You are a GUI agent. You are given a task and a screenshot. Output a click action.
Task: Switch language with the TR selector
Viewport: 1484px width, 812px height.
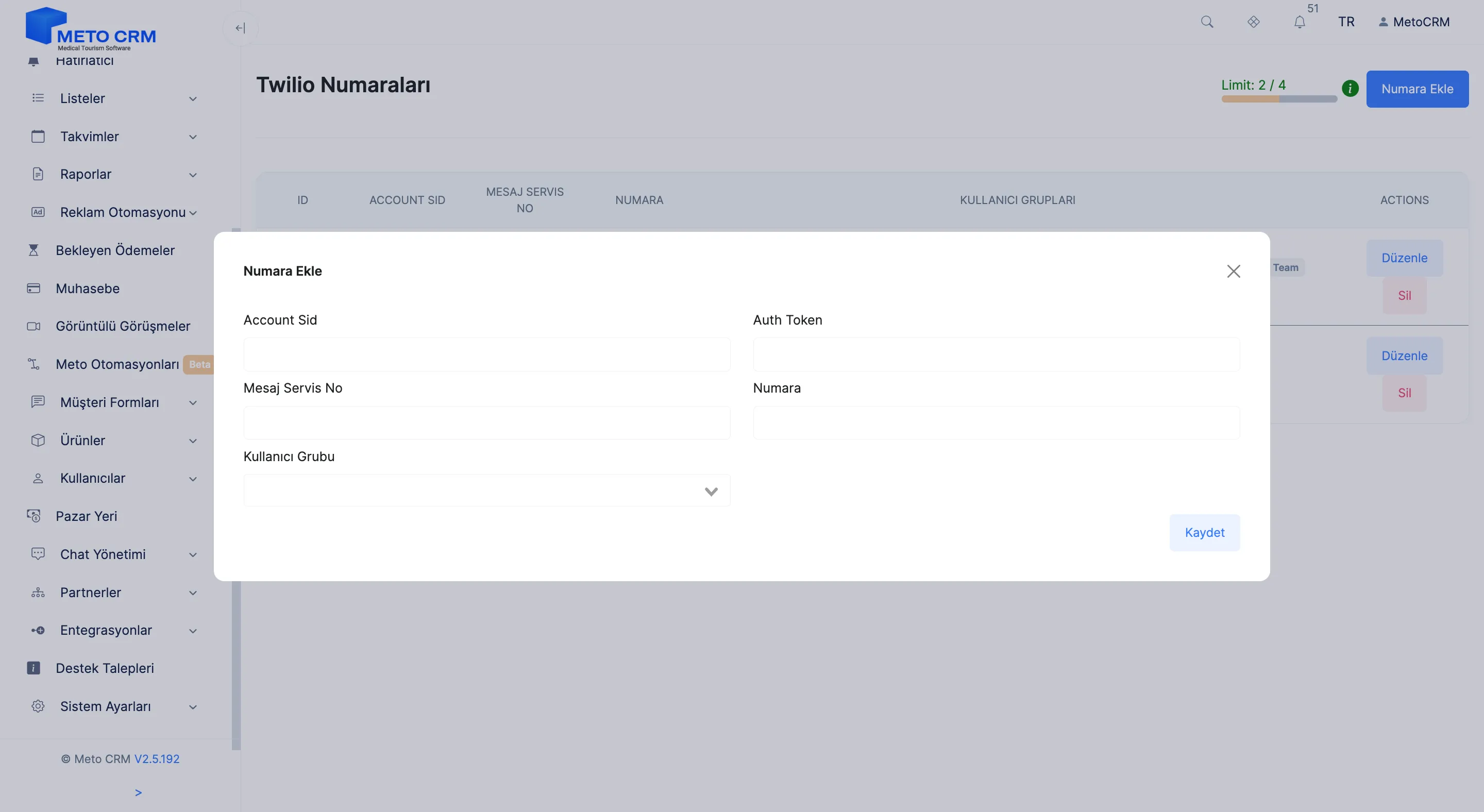(1346, 22)
